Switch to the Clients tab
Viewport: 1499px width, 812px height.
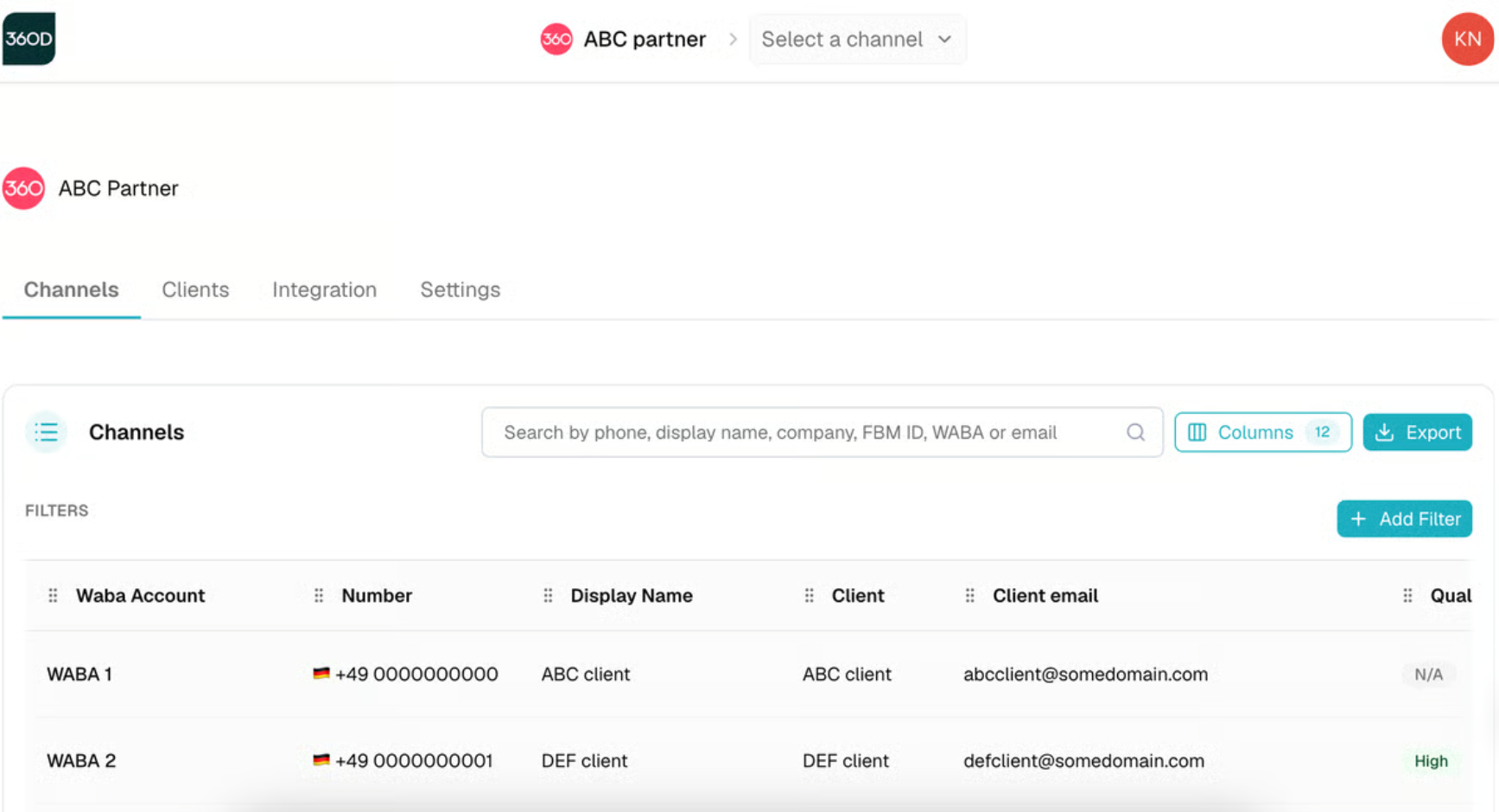195,289
